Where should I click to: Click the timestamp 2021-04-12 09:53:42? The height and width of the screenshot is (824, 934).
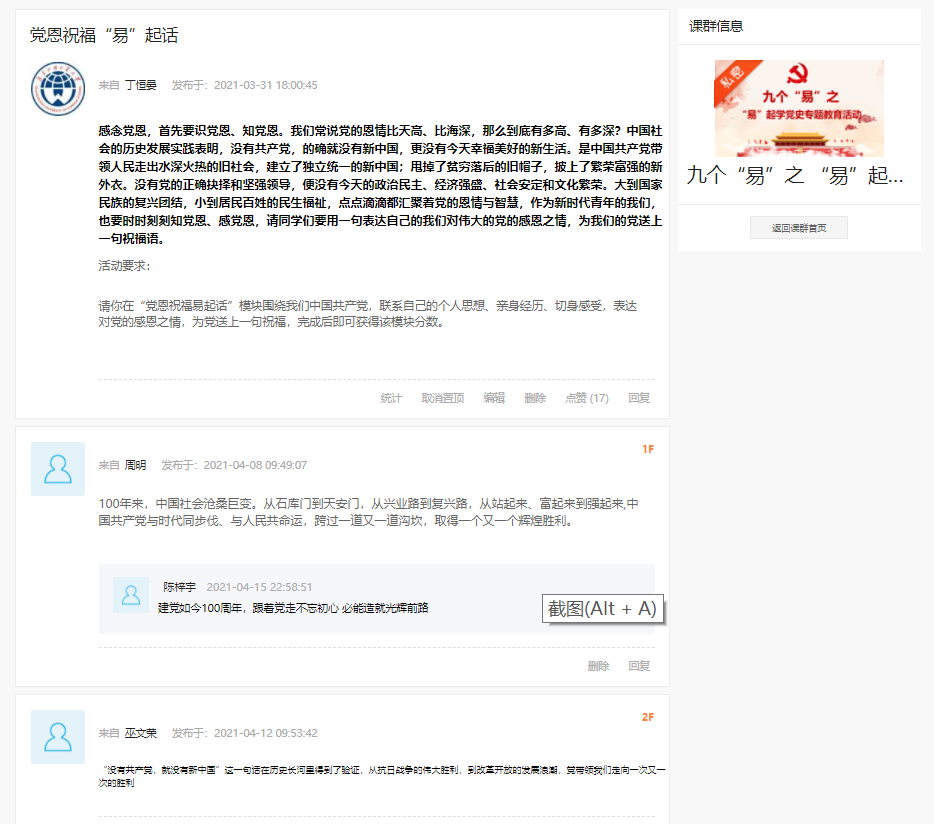coord(266,733)
